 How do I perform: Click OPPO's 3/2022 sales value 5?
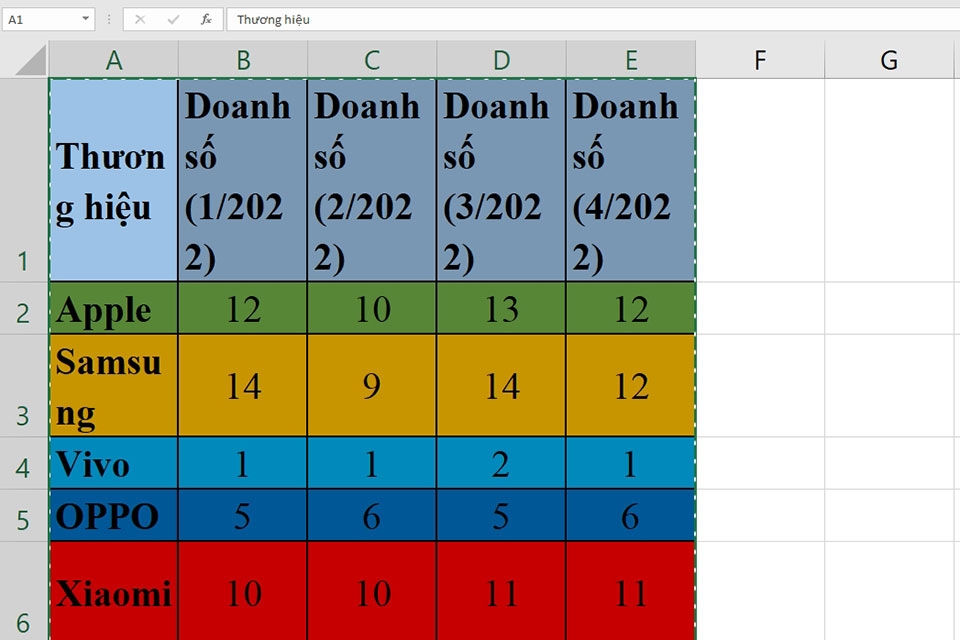tap(501, 515)
